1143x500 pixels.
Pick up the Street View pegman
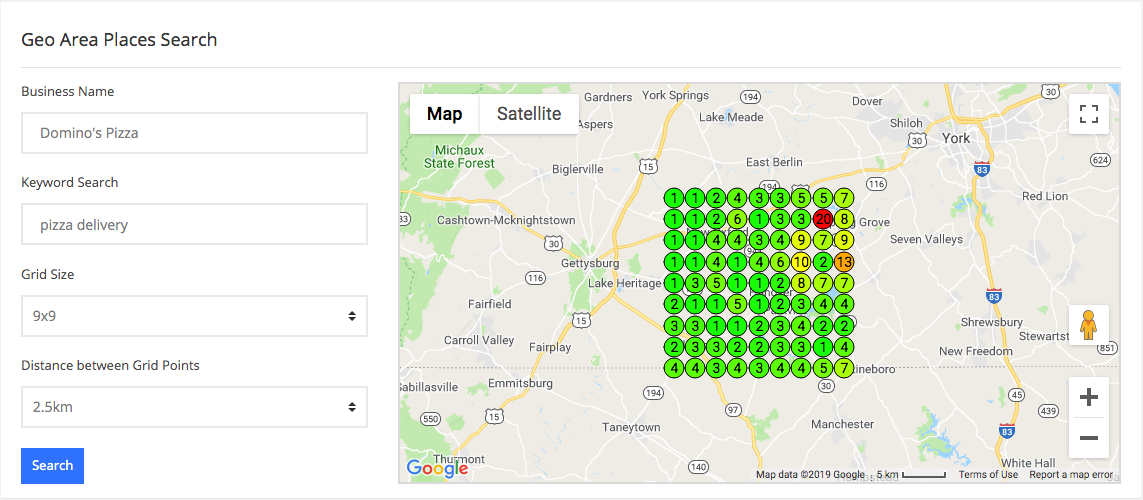[1088, 325]
